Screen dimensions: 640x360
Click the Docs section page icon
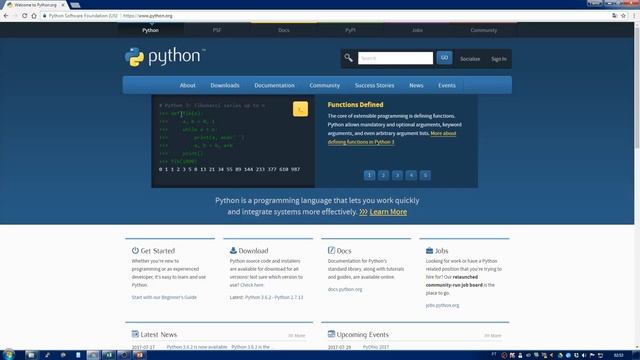click(x=331, y=250)
